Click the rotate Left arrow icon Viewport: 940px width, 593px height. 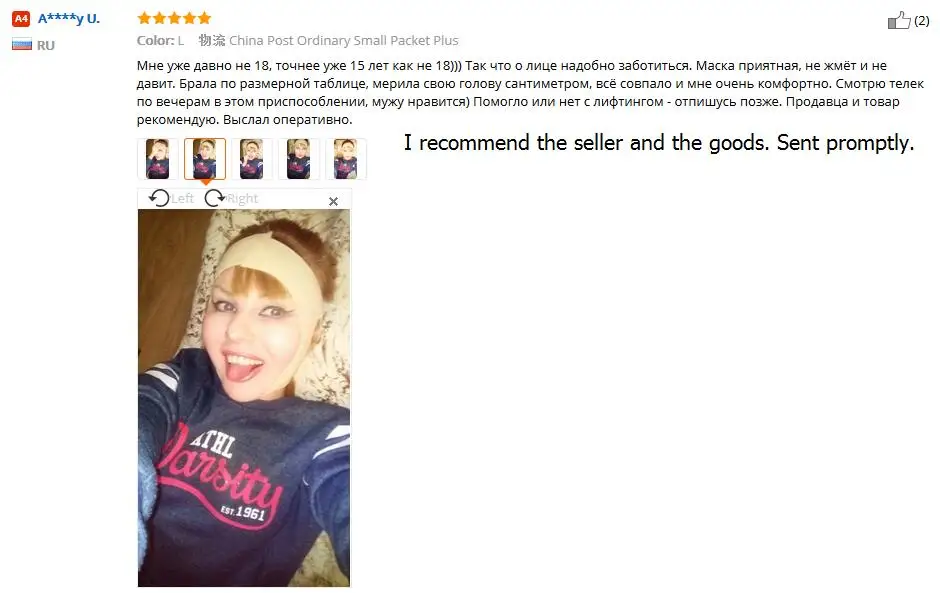click(x=159, y=198)
